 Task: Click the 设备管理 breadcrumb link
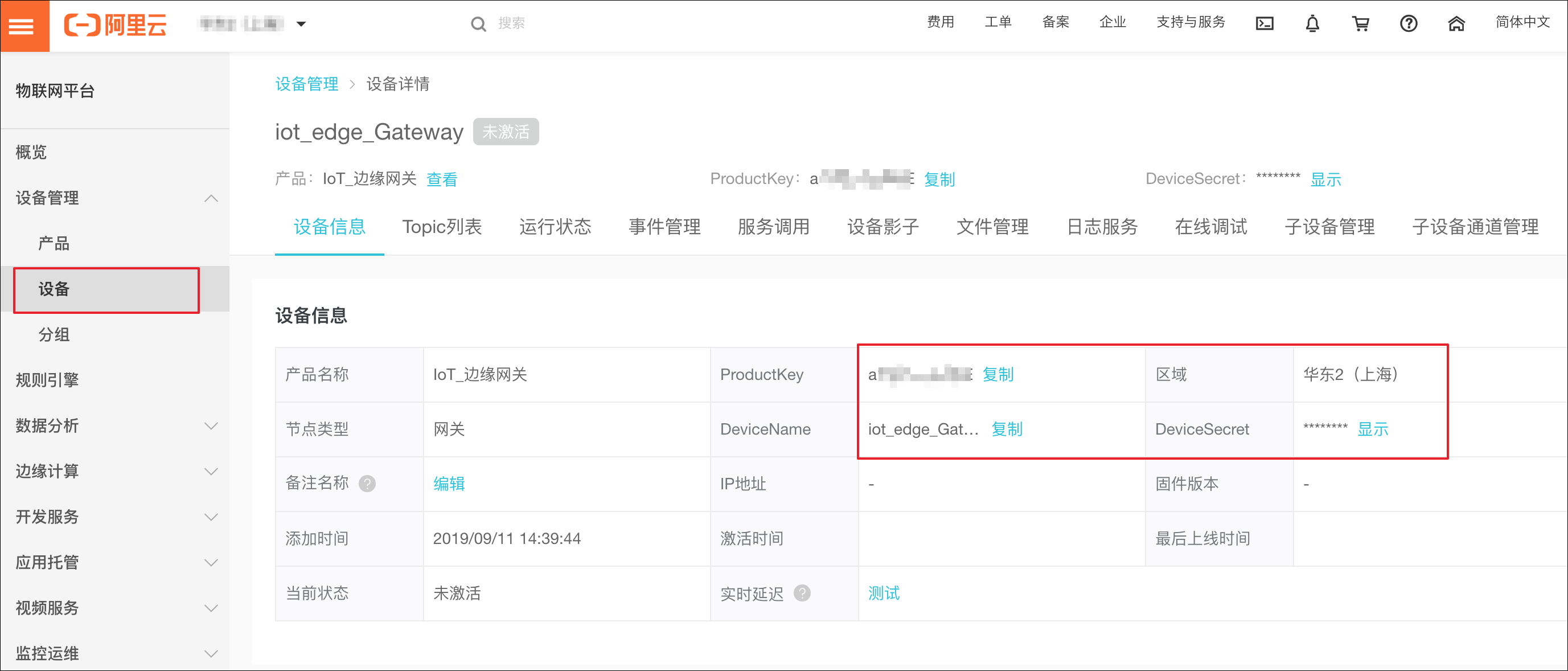[307, 83]
